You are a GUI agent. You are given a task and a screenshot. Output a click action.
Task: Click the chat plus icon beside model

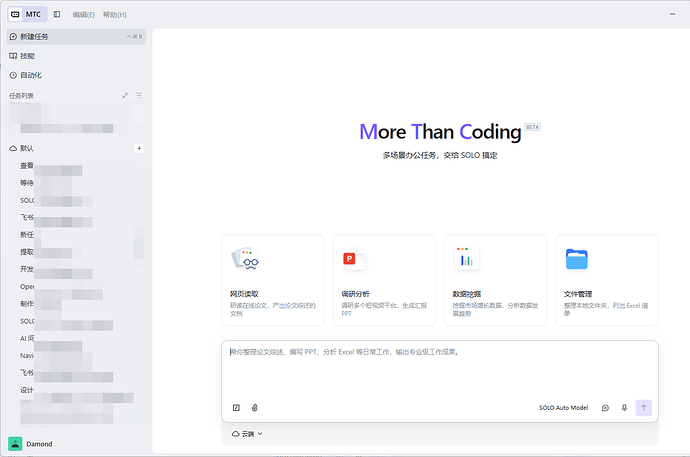tap(606, 408)
